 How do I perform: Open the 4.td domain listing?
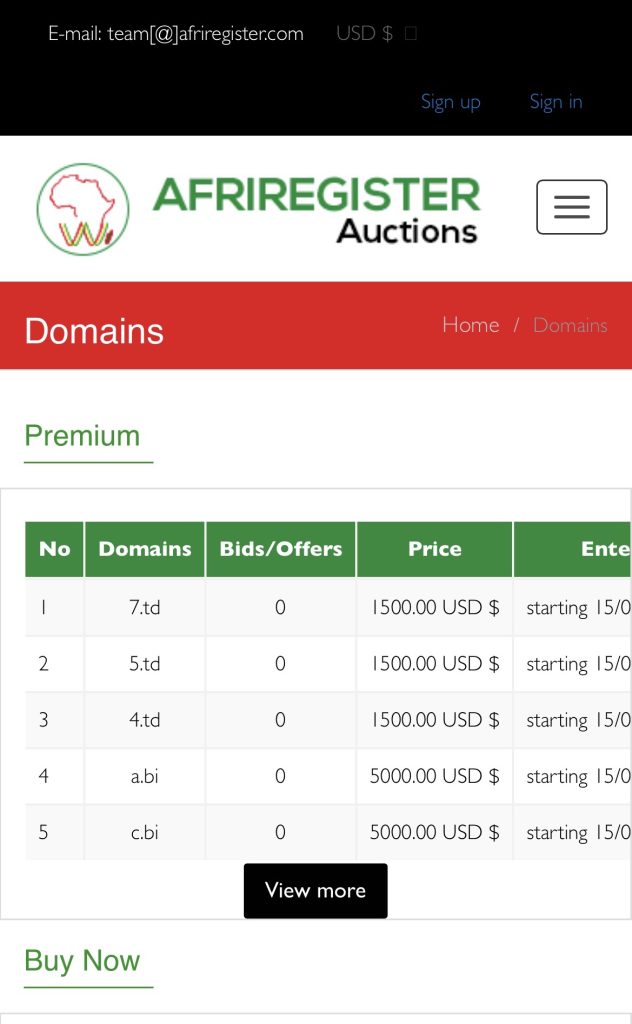point(144,720)
